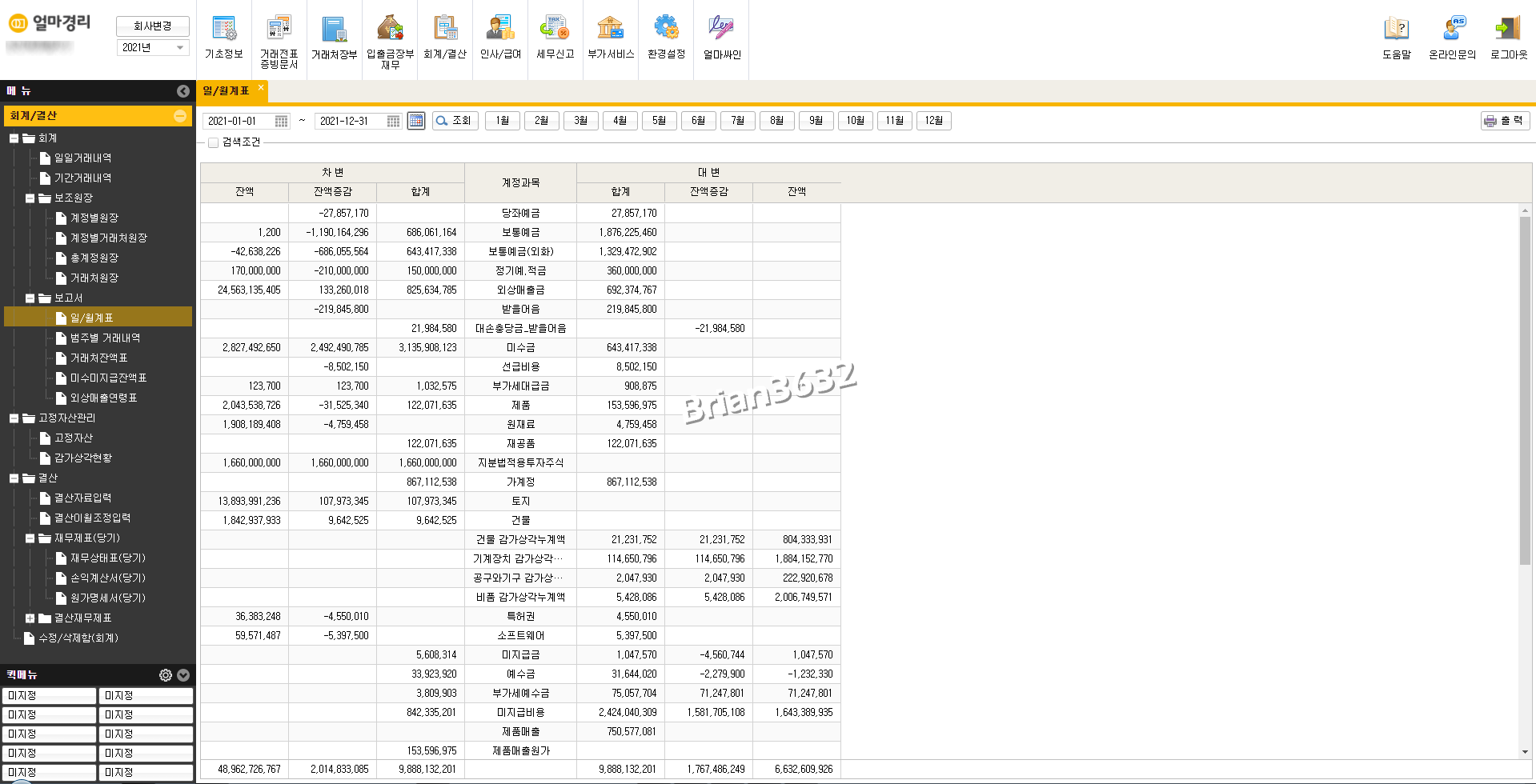Screen dimensions: 1536x784
Task: Open 결산자료입력 in the menu tree
Action: 82,498
